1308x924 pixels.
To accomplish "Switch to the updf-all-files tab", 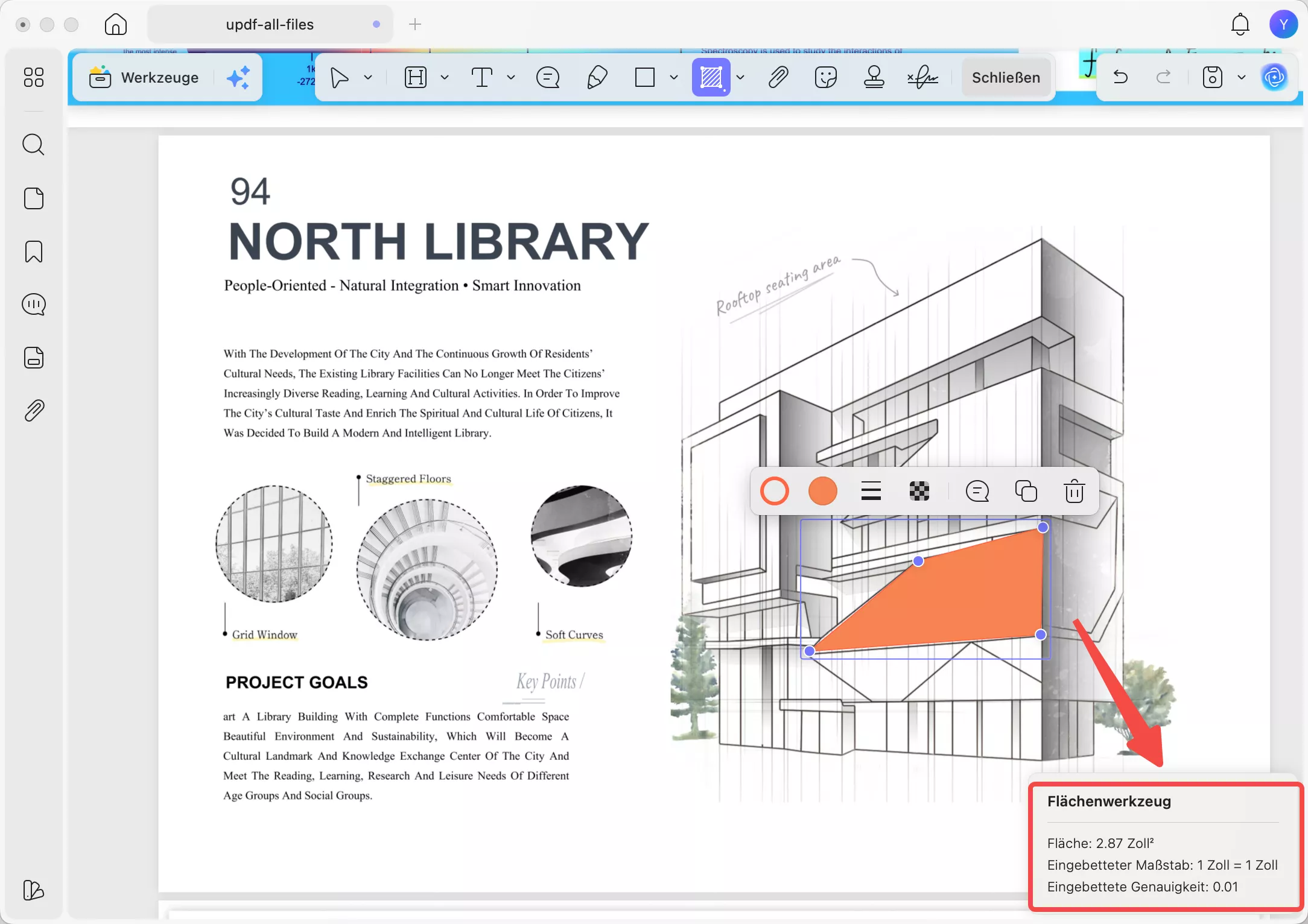I will point(270,24).
